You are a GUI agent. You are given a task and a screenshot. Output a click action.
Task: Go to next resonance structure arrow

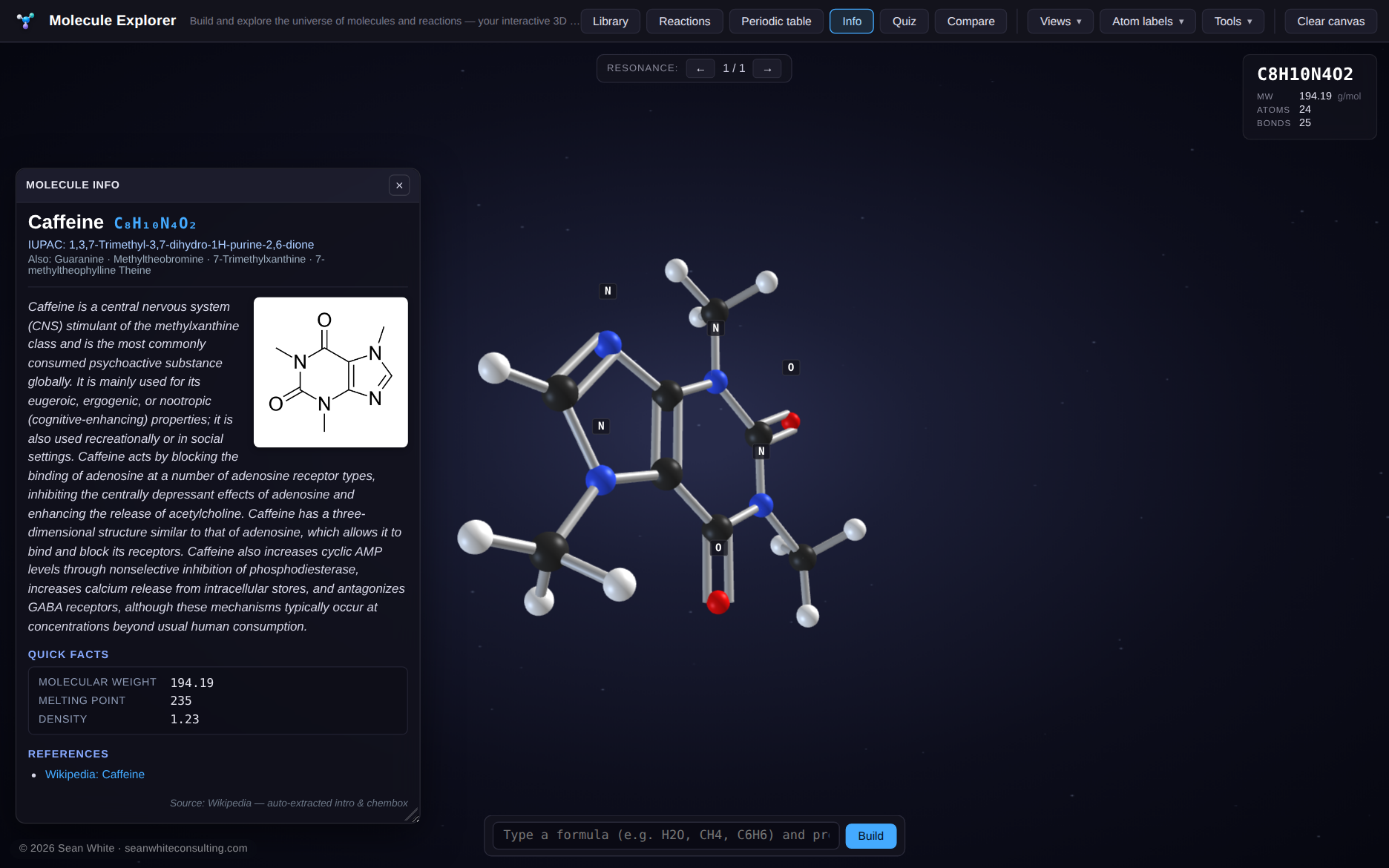pyautogui.click(x=767, y=68)
